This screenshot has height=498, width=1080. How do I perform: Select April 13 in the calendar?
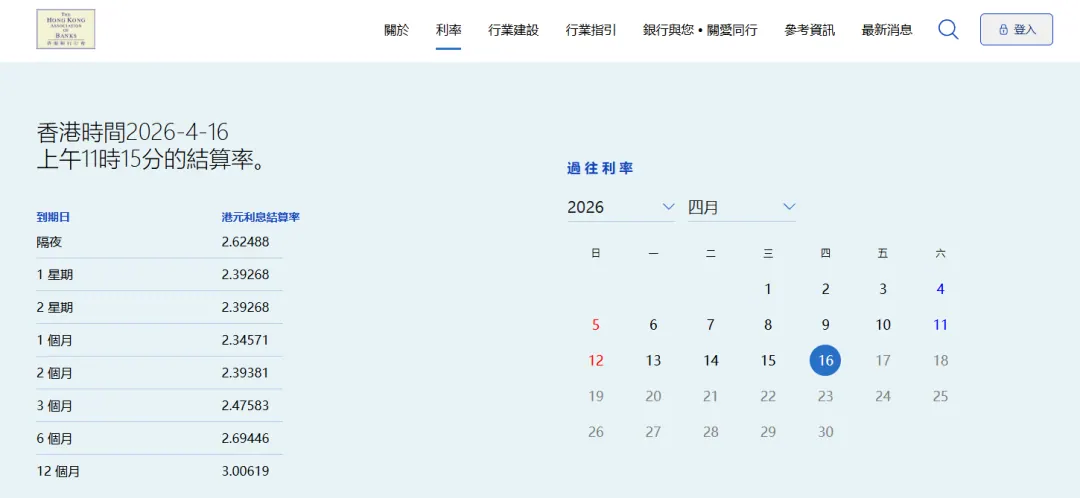coord(653,360)
